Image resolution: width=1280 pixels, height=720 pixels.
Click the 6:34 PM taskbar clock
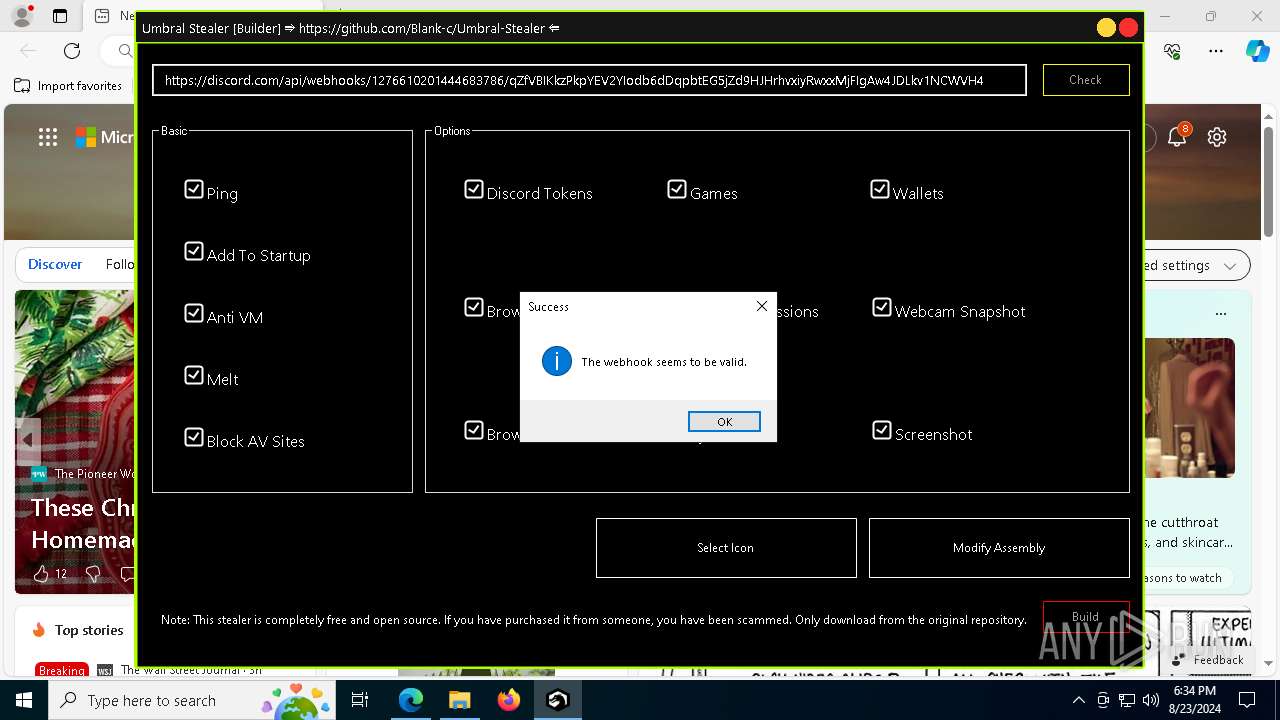click(x=1194, y=700)
